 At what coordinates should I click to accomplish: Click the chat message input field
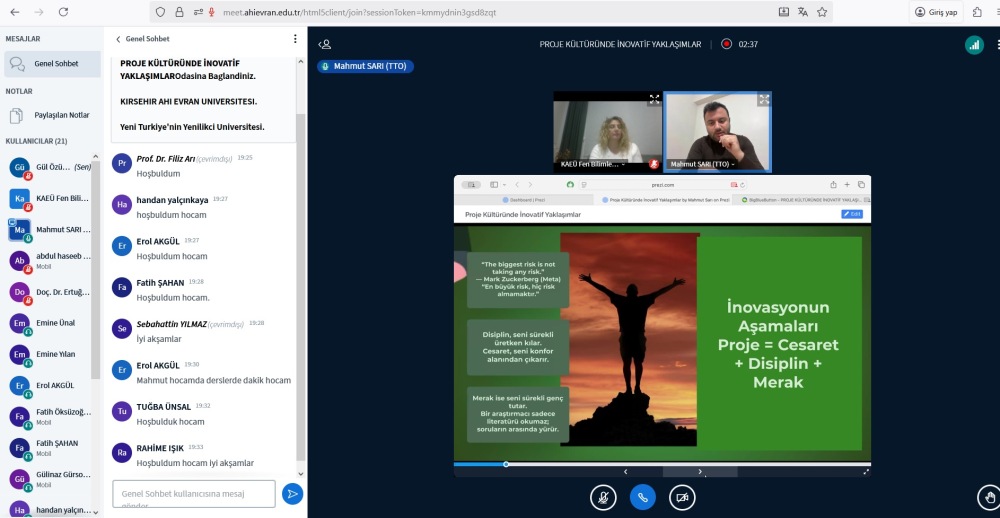[x=194, y=494]
